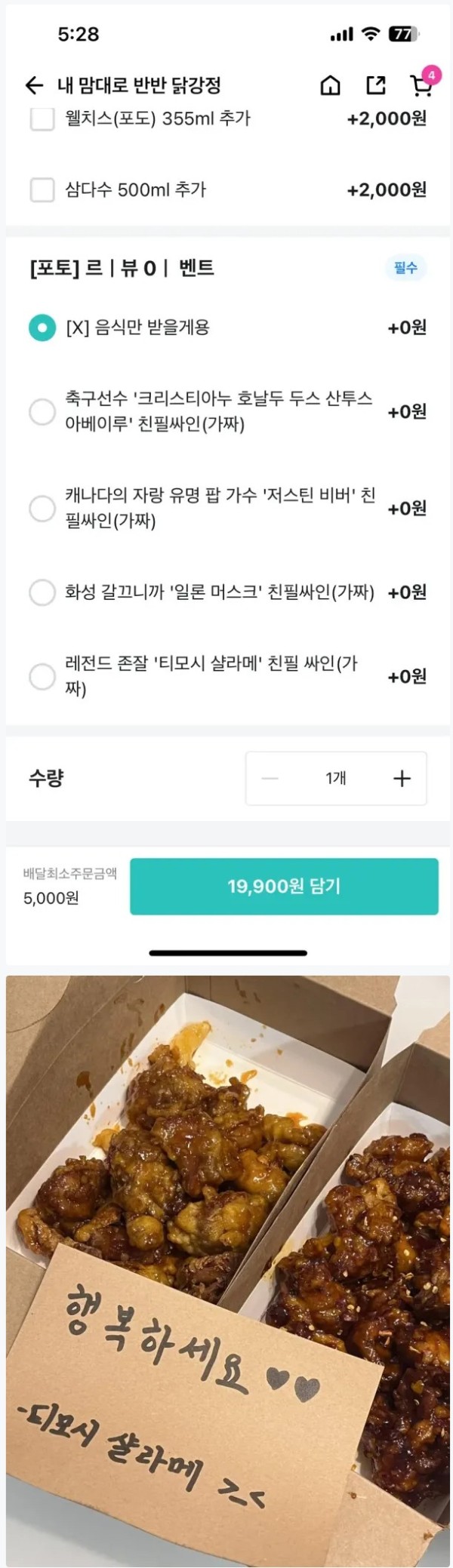
Task: Select 크리스티아누 호날두 친필싸인 radio option
Action: click(42, 412)
